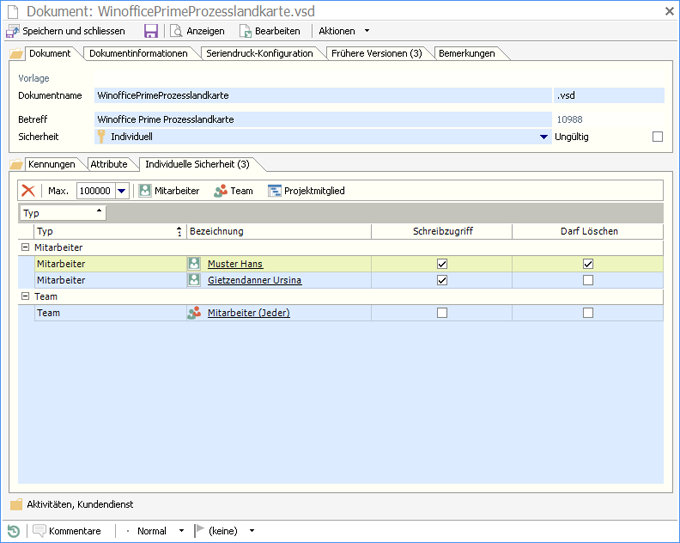Viewport: 680px width, 543px height.
Task: Collapse the Mitarbeiter group
Action: pyautogui.click(x=25, y=247)
